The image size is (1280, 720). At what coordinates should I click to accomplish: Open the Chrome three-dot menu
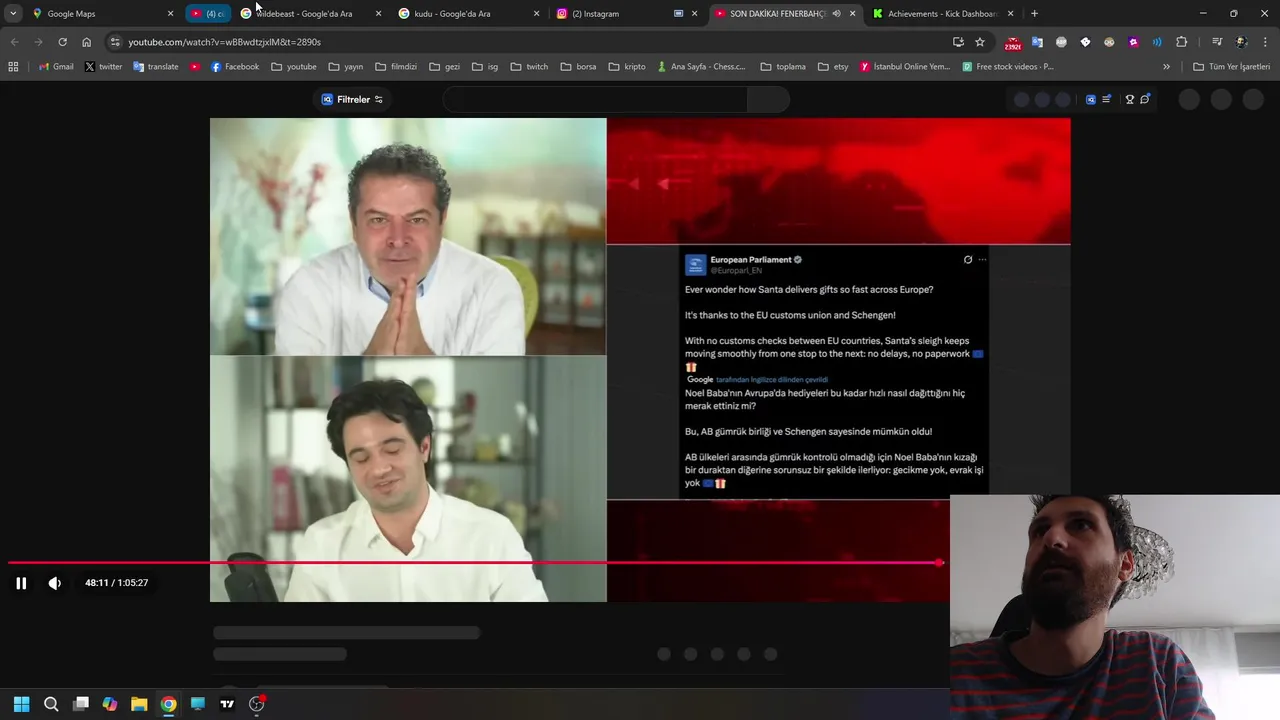tap(1265, 42)
